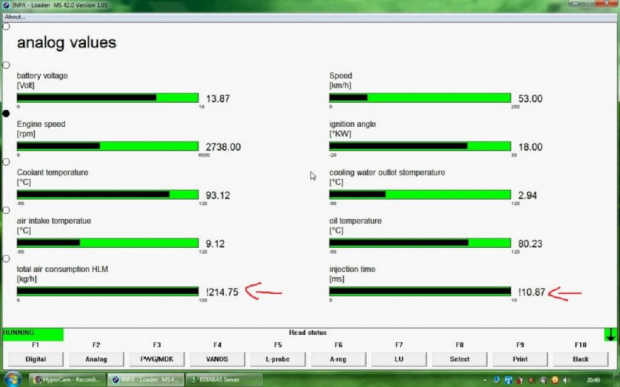This screenshot has height=387, width=620.
Task: Click the Print F9 button
Action: [520, 359]
